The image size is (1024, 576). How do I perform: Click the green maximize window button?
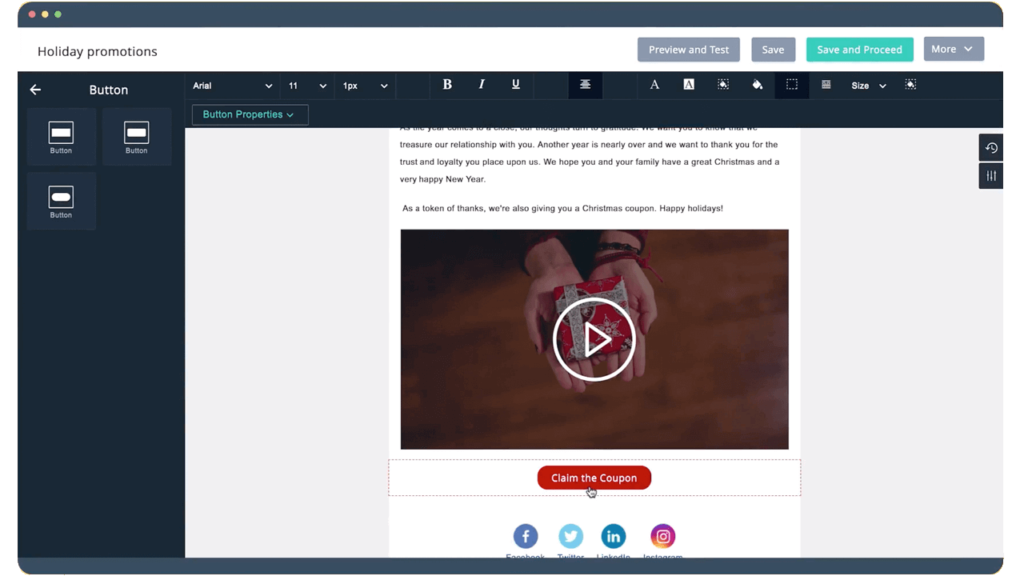click(58, 14)
